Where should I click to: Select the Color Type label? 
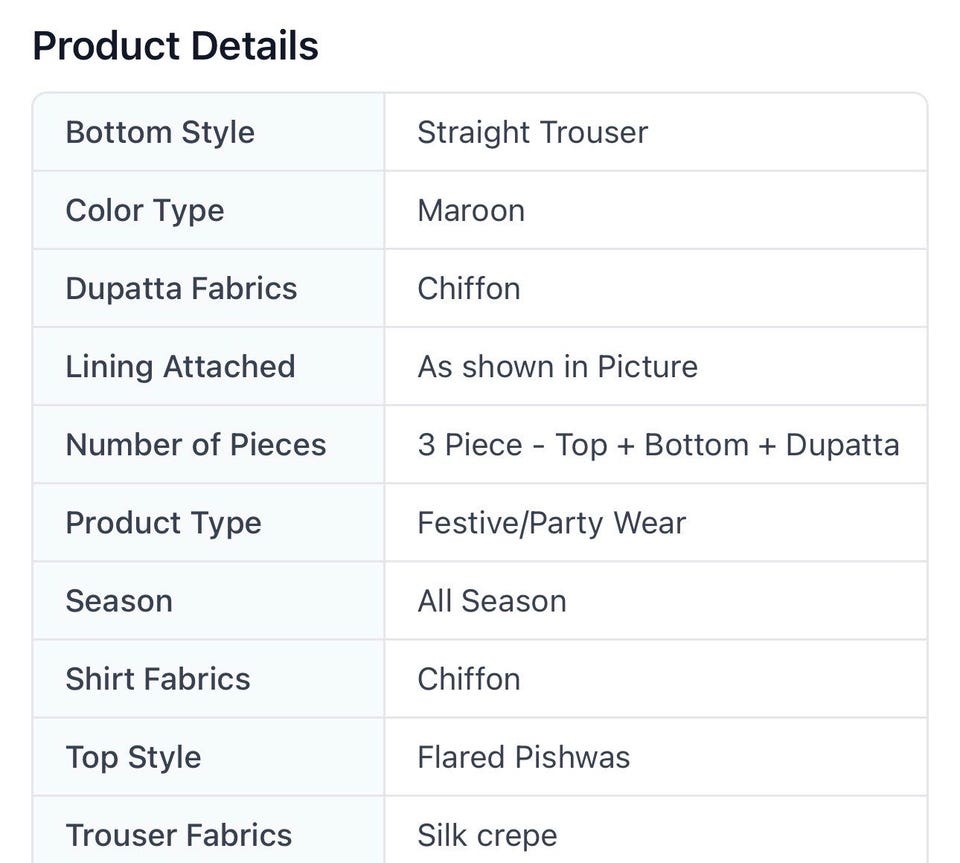point(145,211)
